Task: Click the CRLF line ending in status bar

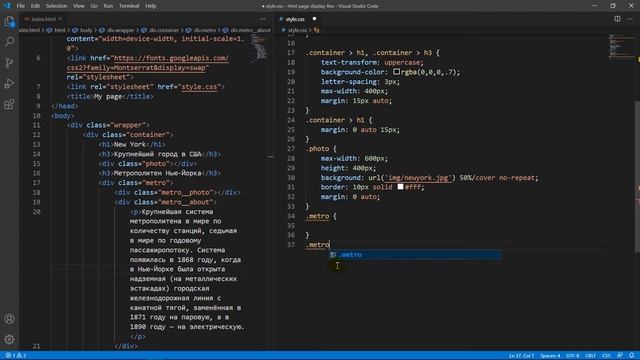Action: (x=590, y=356)
